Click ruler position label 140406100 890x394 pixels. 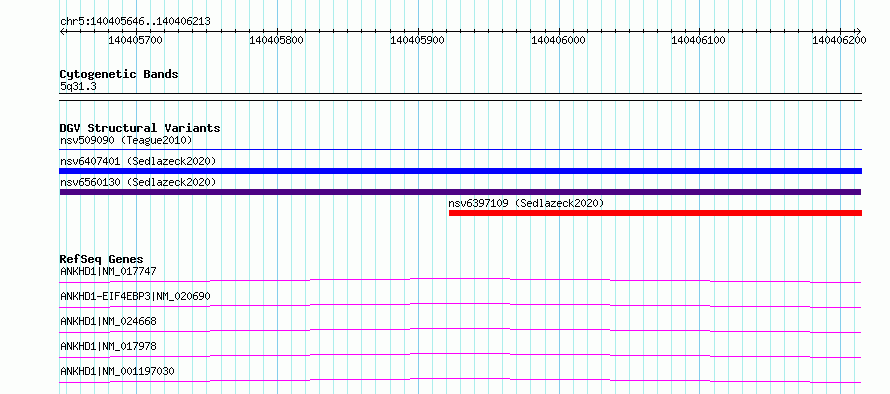pyautogui.click(x=699, y=40)
